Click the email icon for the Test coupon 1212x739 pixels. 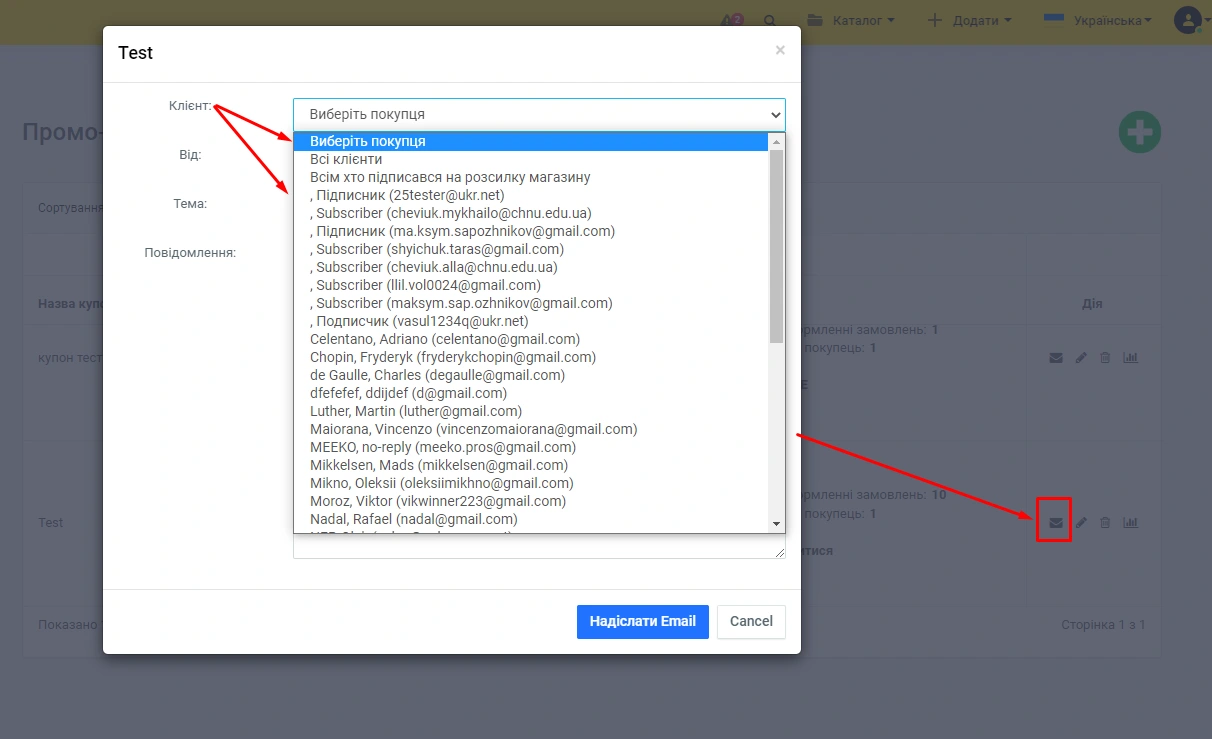click(x=1055, y=522)
